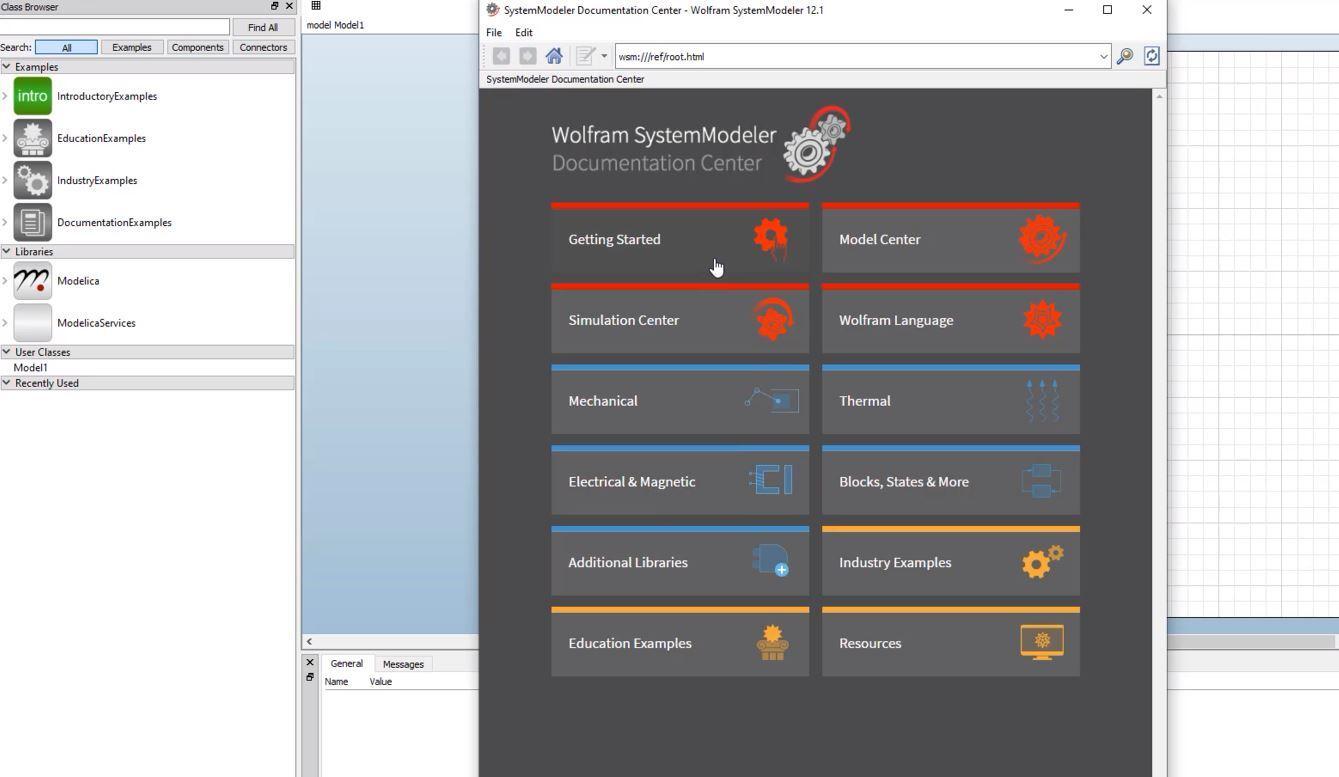Switch to the Messages tab
Image resolution: width=1339 pixels, height=777 pixels.
402,663
